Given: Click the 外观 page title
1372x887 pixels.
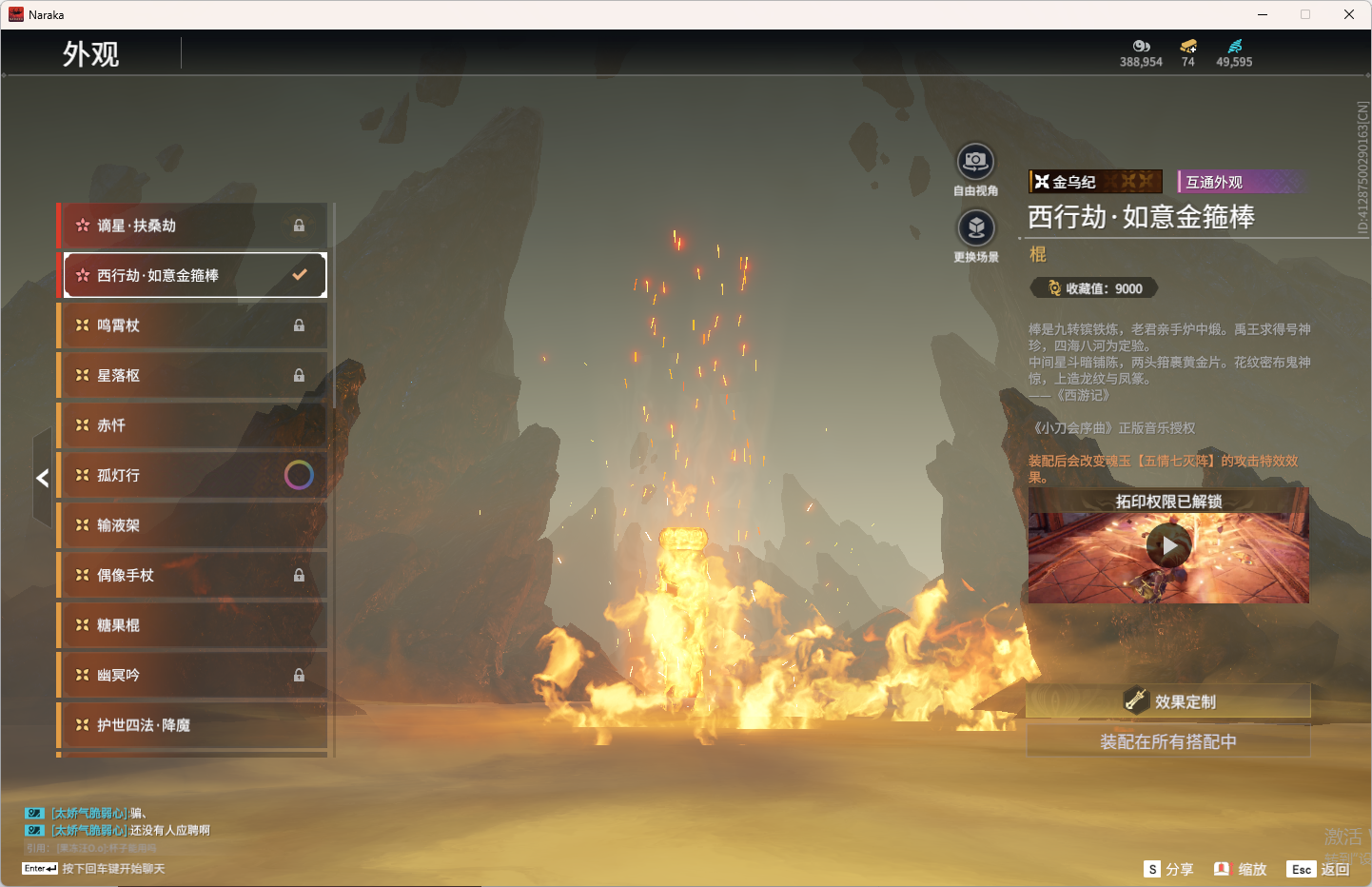Looking at the screenshot, I should 91,54.
